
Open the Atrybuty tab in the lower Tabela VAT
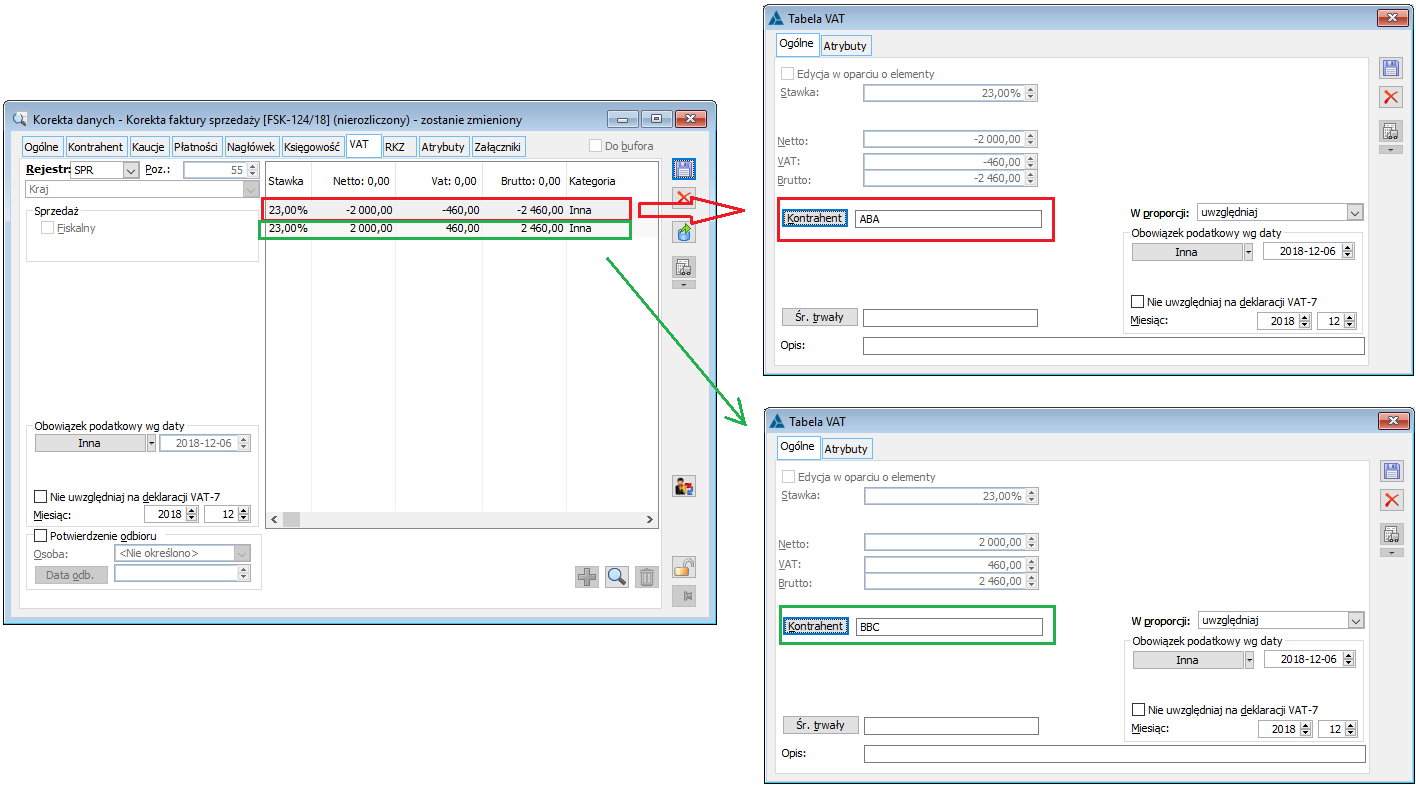tap(846, 449)
